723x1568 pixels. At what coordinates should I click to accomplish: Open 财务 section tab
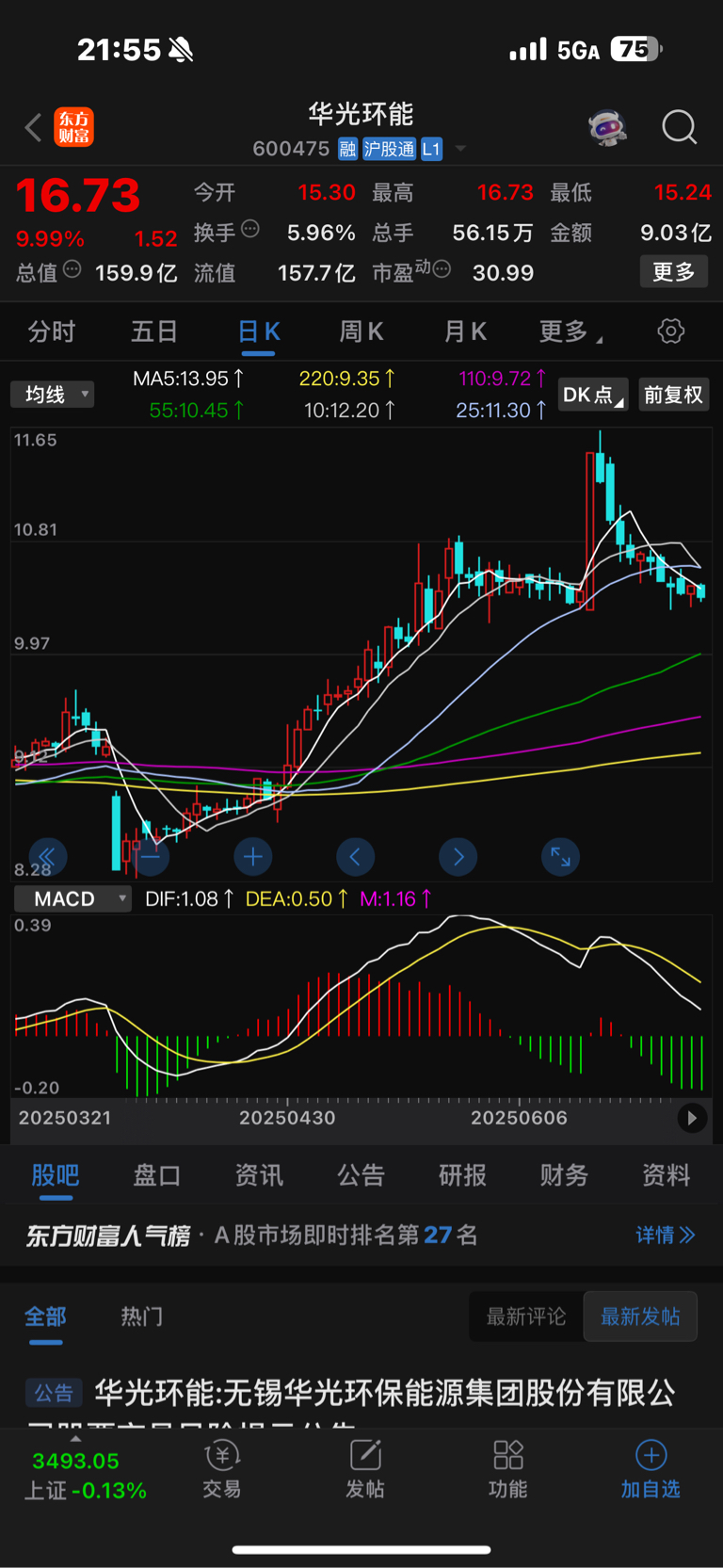click(565, 1175)
